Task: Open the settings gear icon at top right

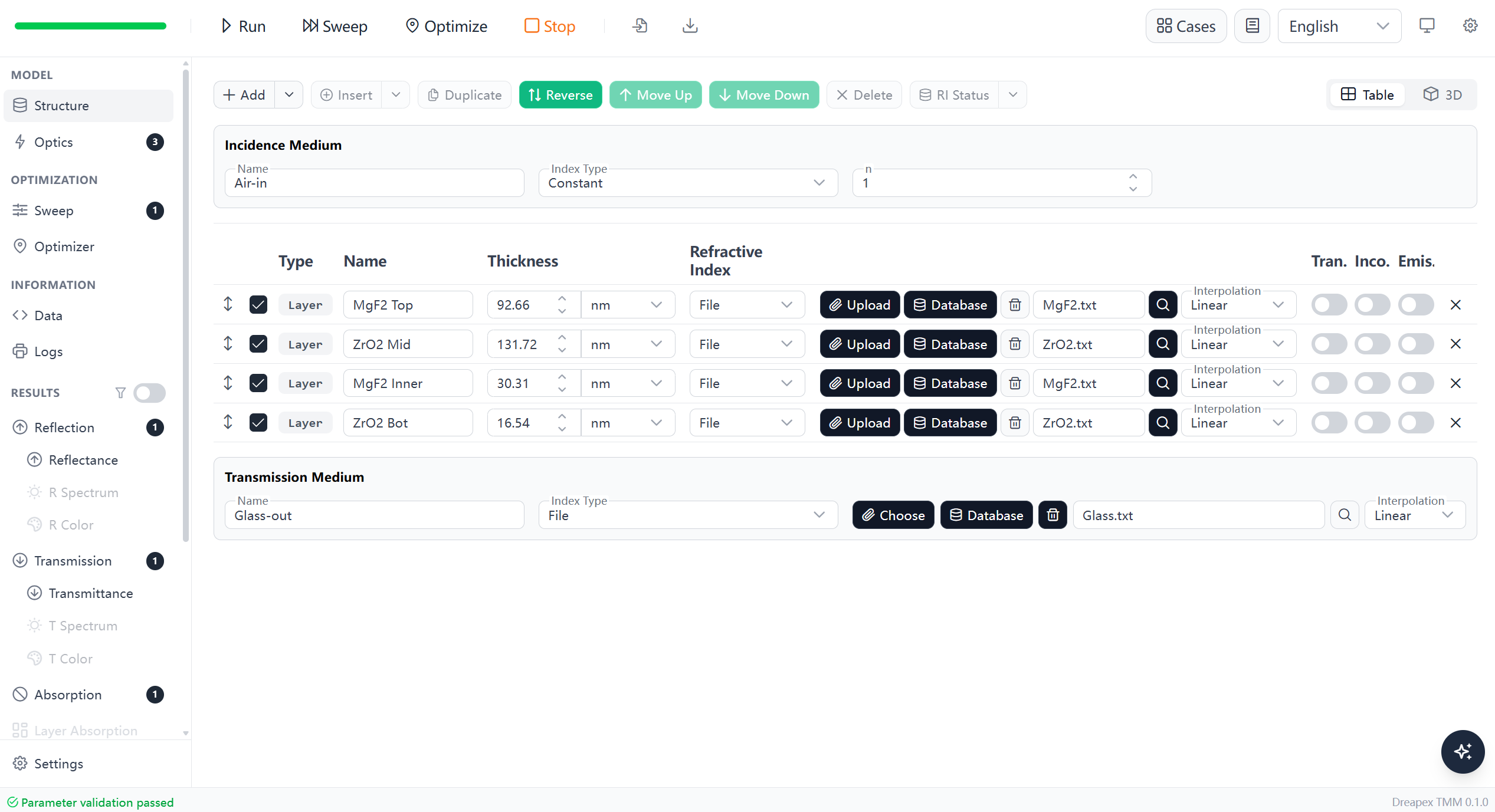Action: coord(1470,26)
